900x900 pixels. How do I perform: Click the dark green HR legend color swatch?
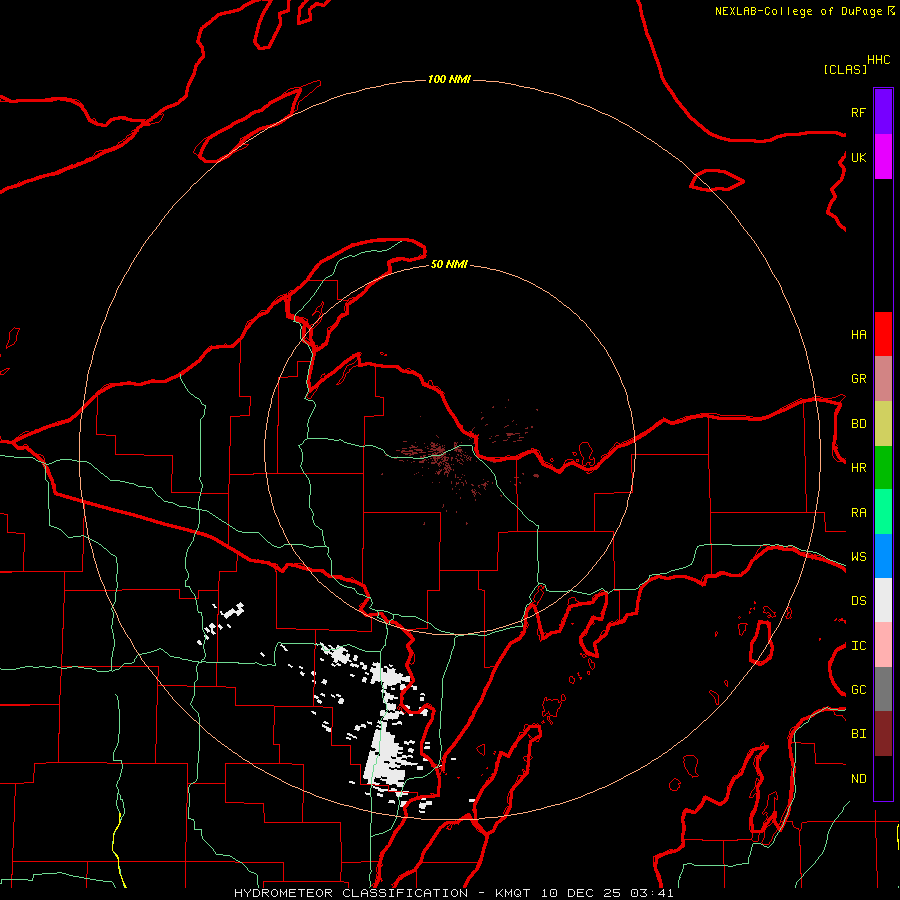(883, 468)
